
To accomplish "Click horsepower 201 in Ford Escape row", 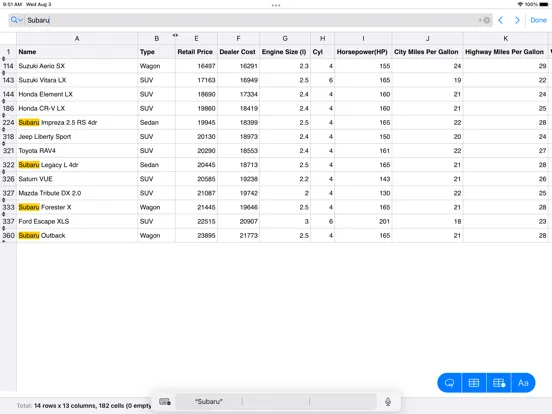I will coord(363,221).
